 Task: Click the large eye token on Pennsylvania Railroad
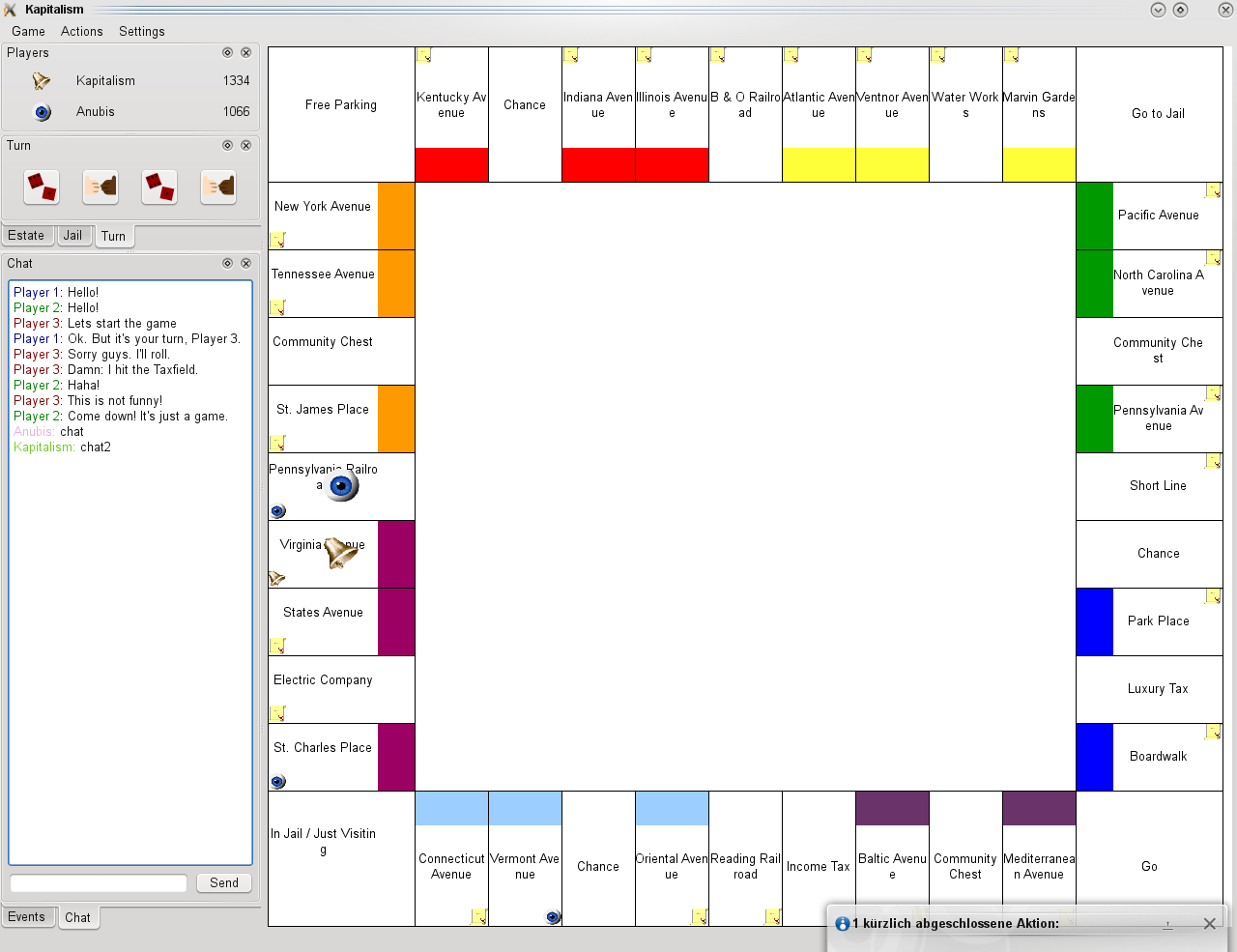coord(342,486)
